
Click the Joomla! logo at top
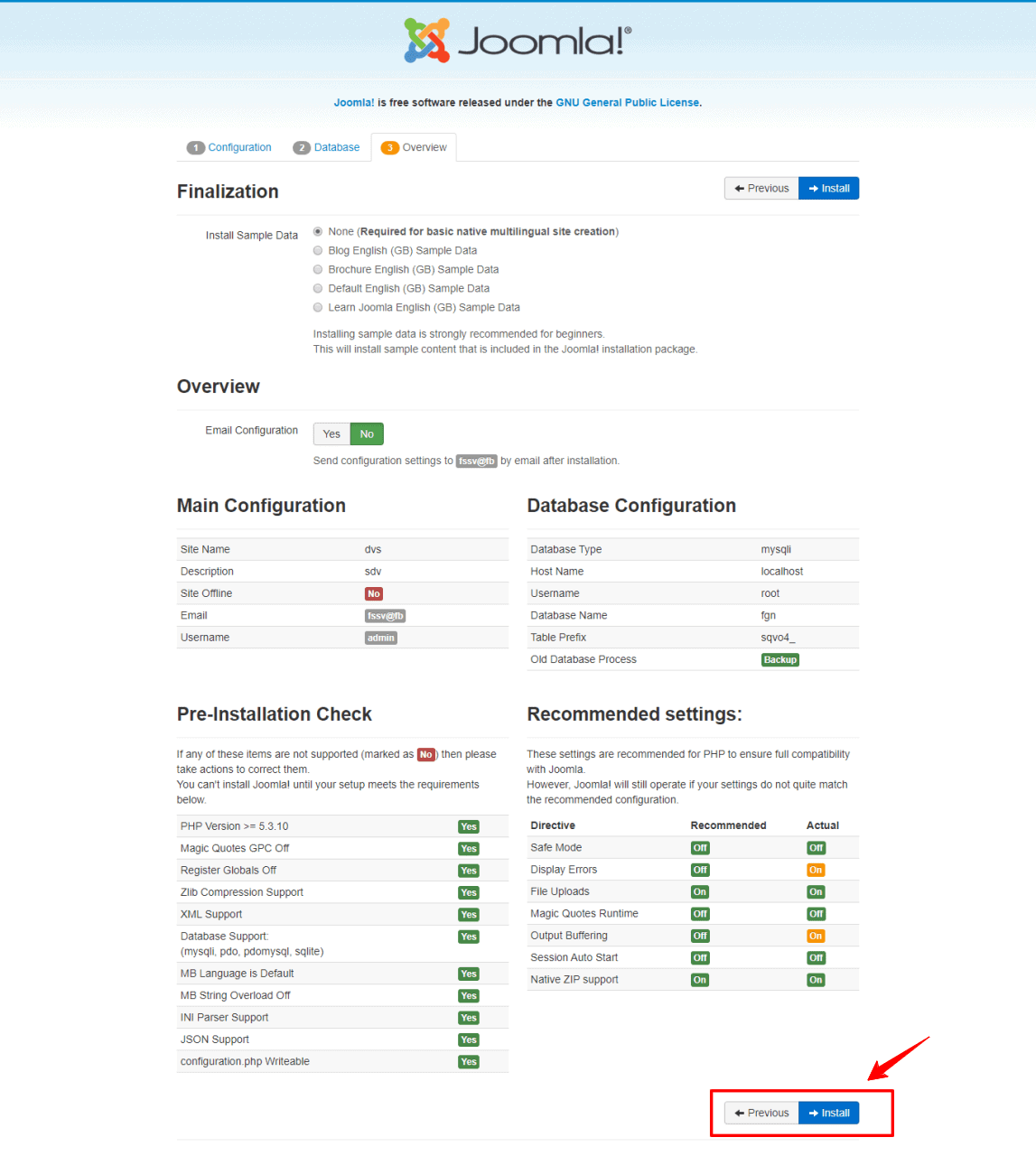click(518, 41)
